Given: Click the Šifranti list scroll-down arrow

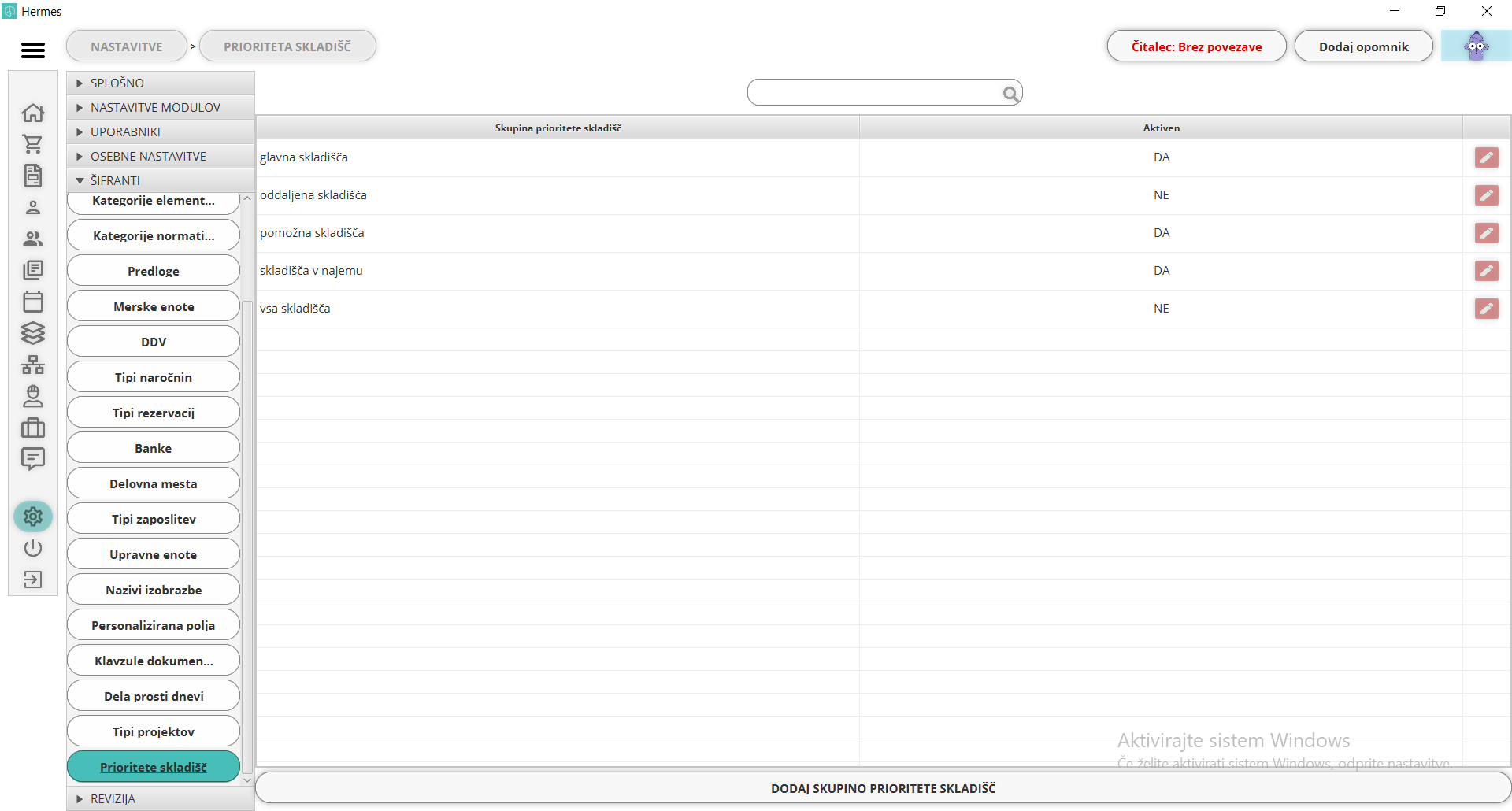Looking at the screenshot, I should [247, 780].
